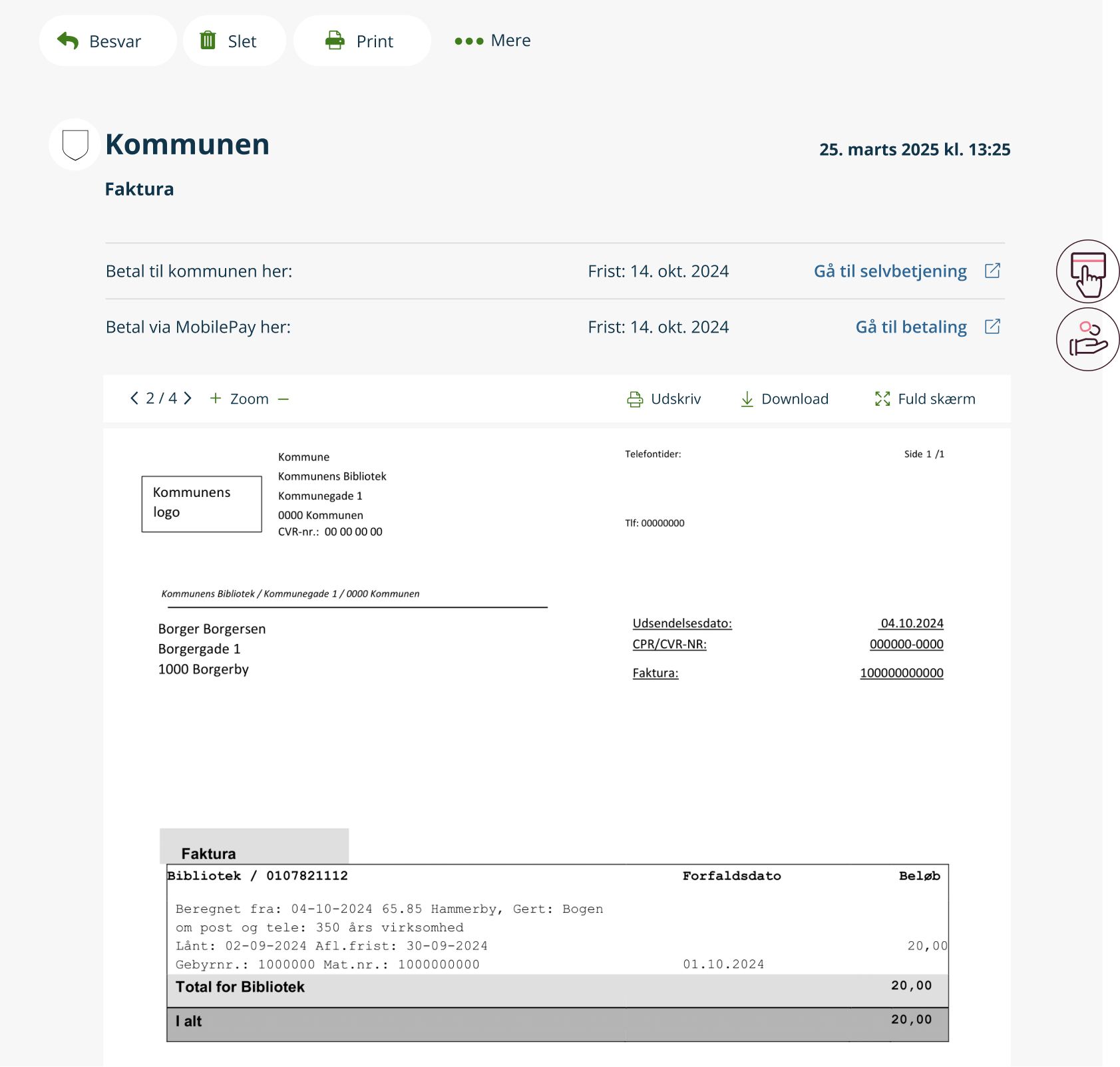The width and height of the screenshot is (1120, 1067).
Task: Open document in Fuld skærm
Action: (x=925, y=399)
